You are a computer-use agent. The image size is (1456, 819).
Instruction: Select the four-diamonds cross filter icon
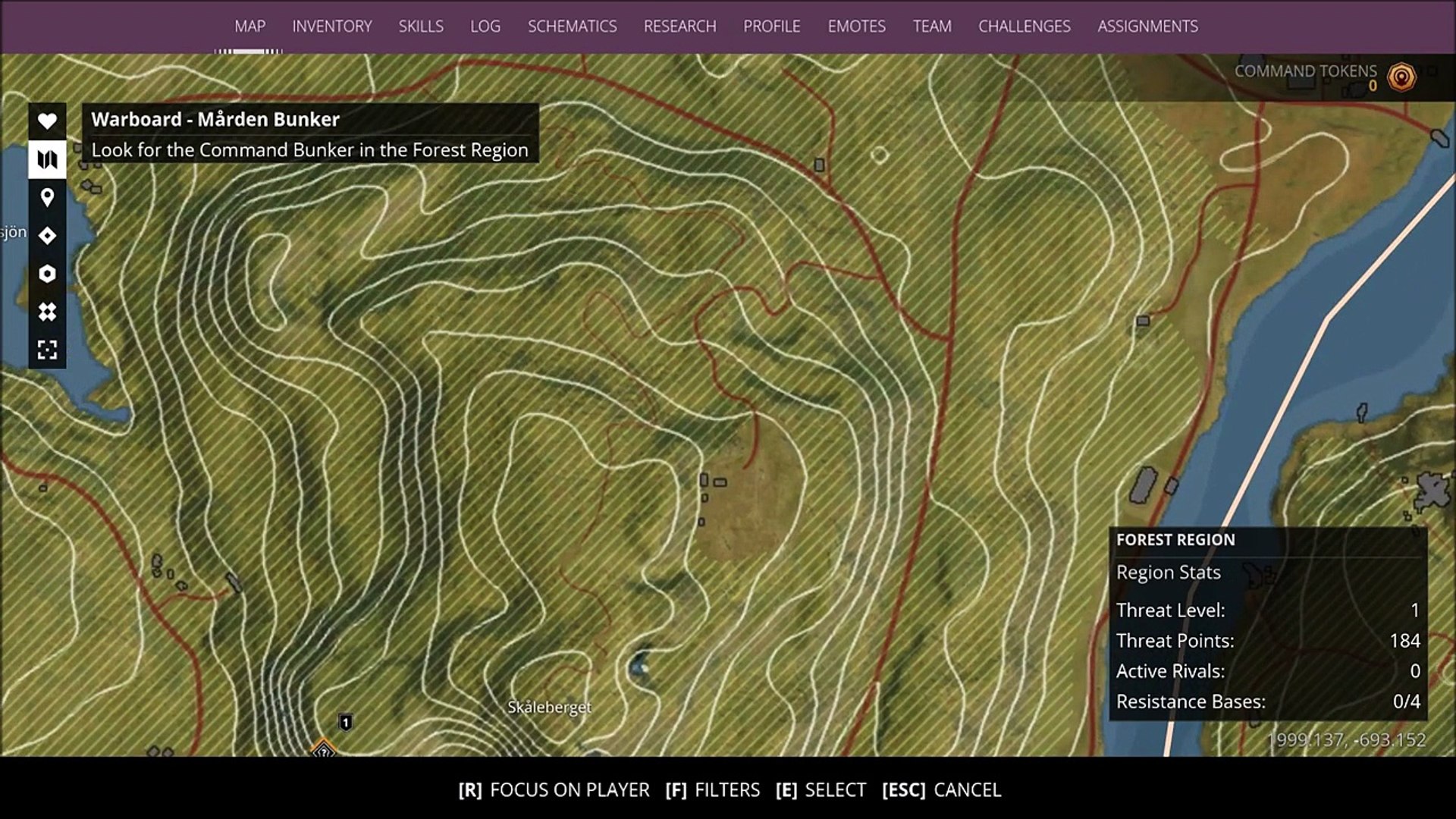click(47, 312)
